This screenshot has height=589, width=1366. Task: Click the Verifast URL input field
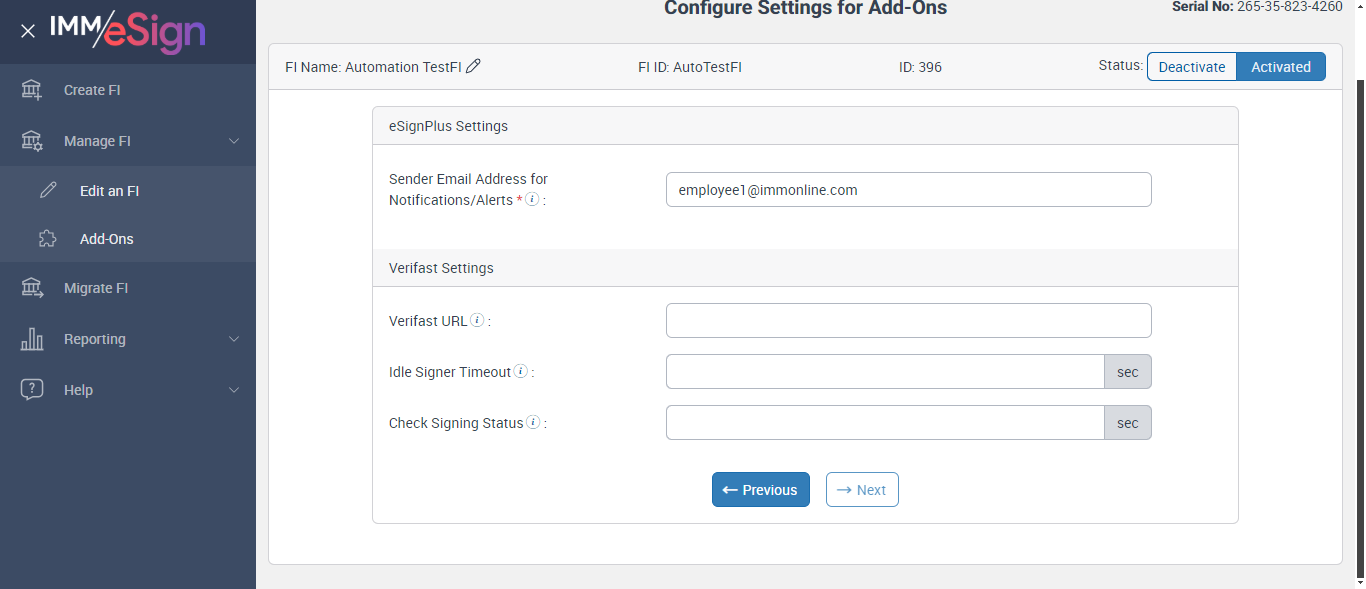click(908, 321)
